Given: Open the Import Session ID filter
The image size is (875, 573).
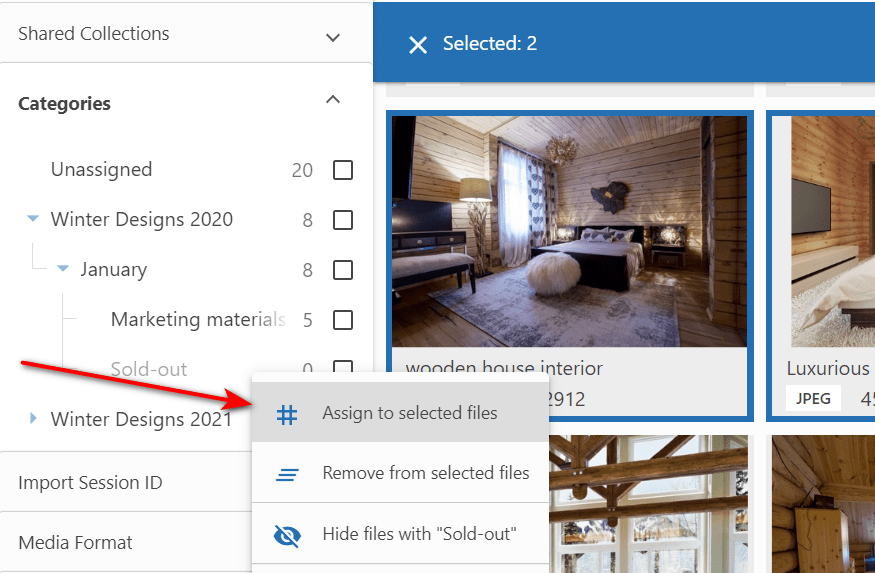Looking at the screenshot, I should pyautogui.click(x=90, y=483).
